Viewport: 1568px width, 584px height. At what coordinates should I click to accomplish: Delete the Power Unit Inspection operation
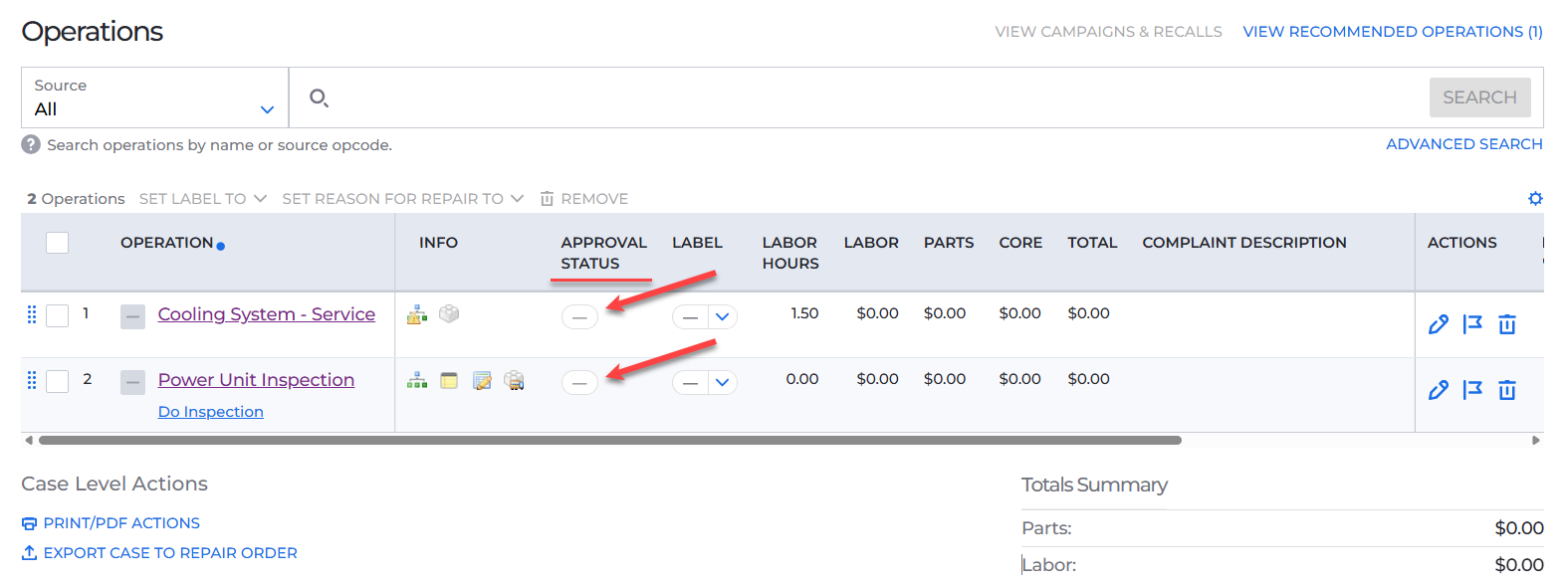(x=1507, y=390)
